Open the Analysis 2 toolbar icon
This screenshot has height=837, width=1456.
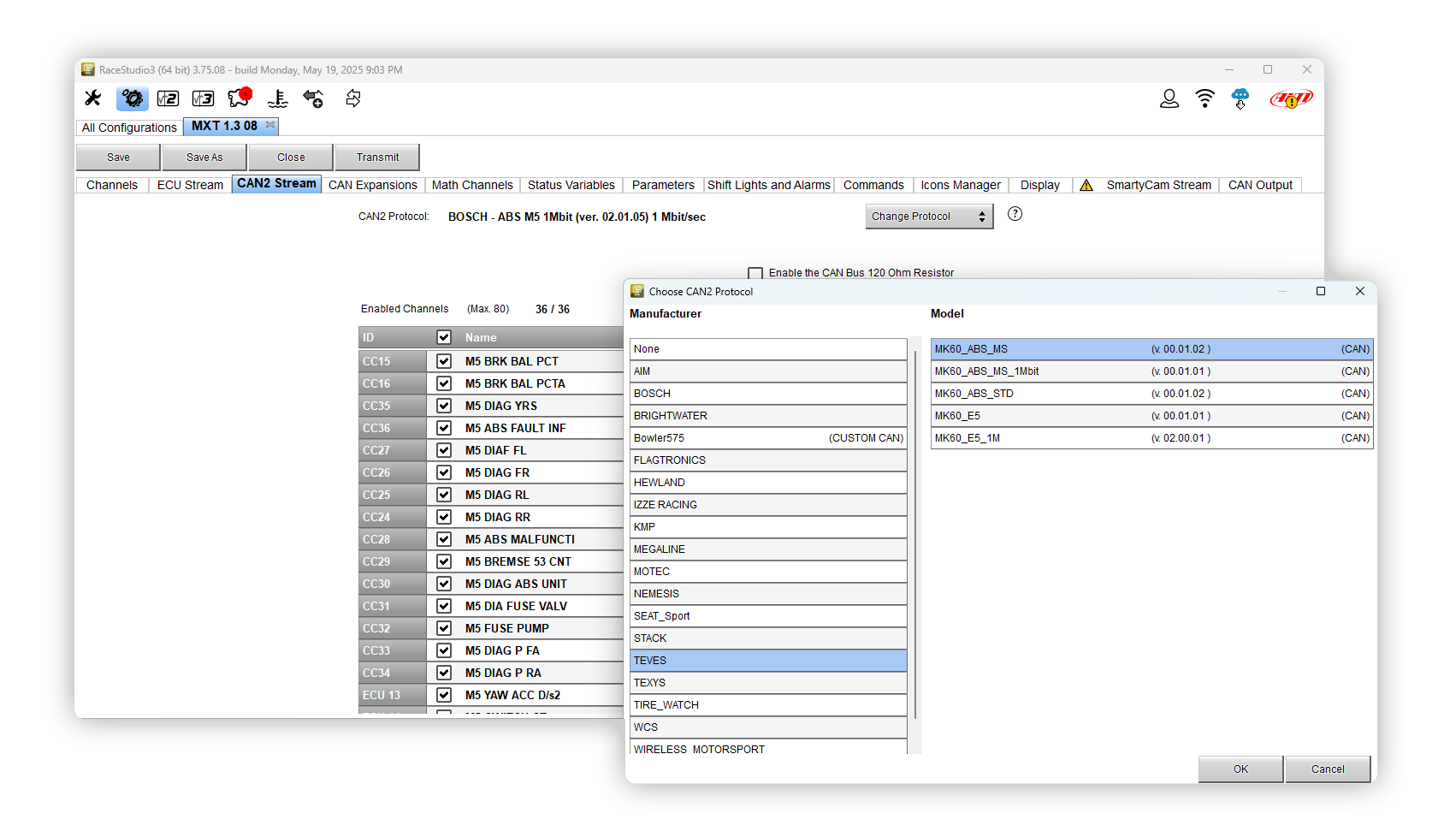[x=168, y=98]
